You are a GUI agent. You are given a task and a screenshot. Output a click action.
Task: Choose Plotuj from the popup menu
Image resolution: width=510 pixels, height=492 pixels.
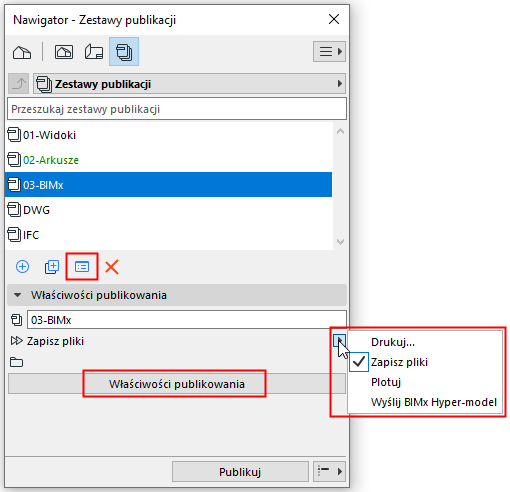click(x=425, y=382)
